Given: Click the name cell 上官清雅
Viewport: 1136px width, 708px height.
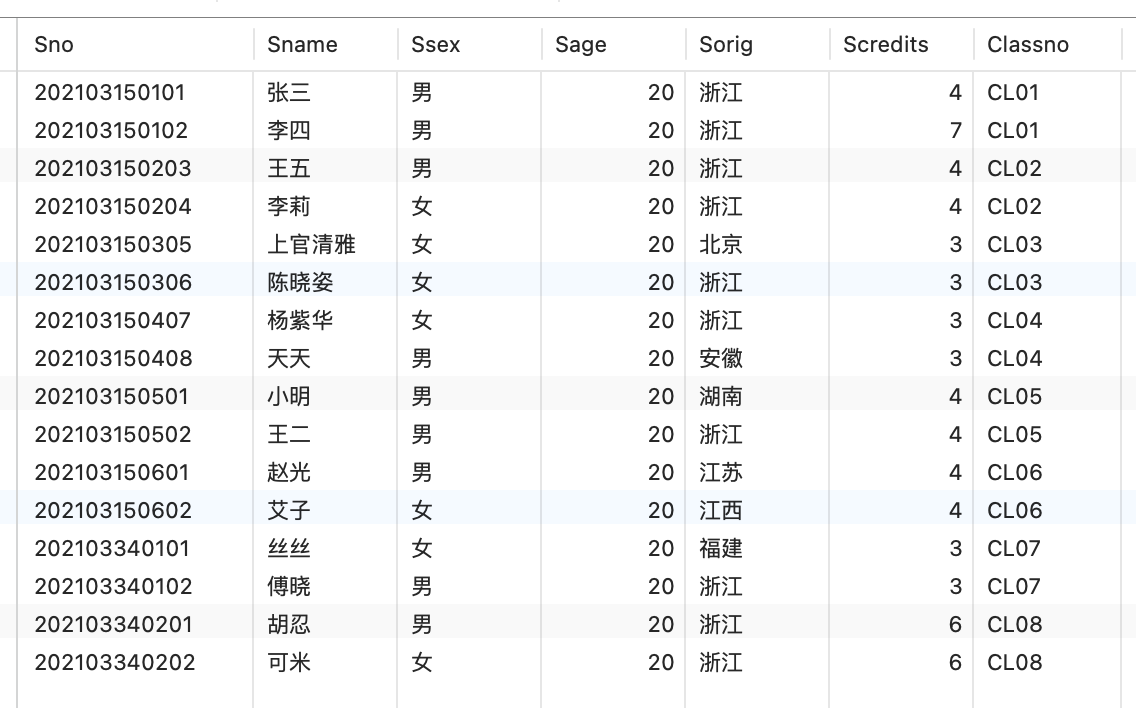Looking at the screenshot, I should (311, 245).
